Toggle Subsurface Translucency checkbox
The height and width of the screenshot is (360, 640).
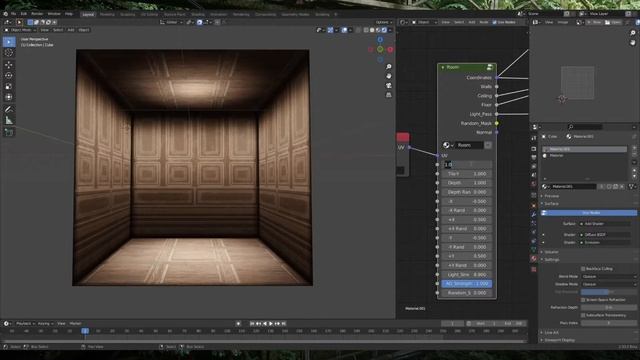[x=583, y=315]
